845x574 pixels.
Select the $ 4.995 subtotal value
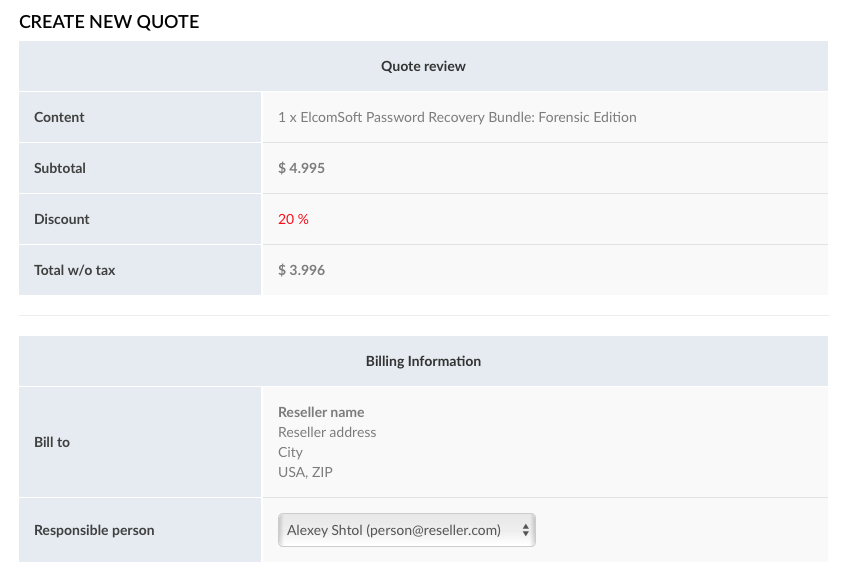tap(301, 168)
